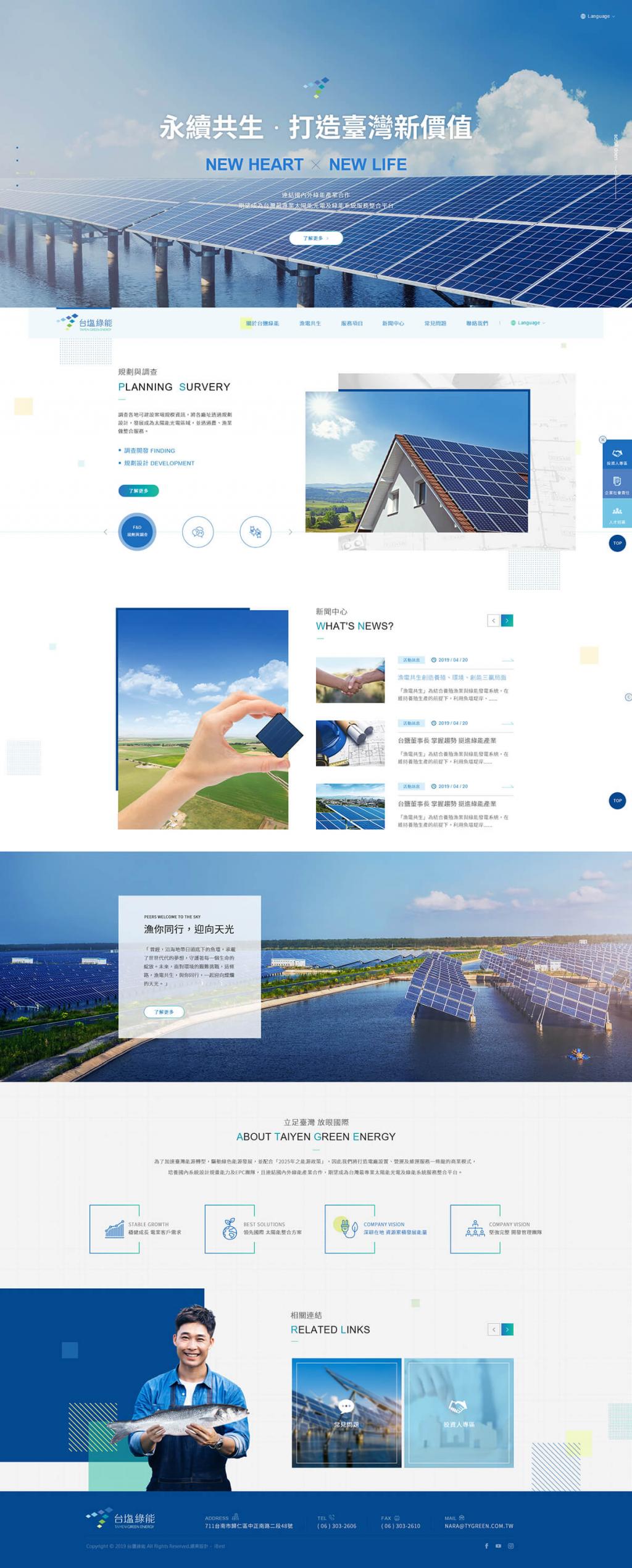
Task: Open the YouTube icon in the footer
Action: tap(498, 1546)
